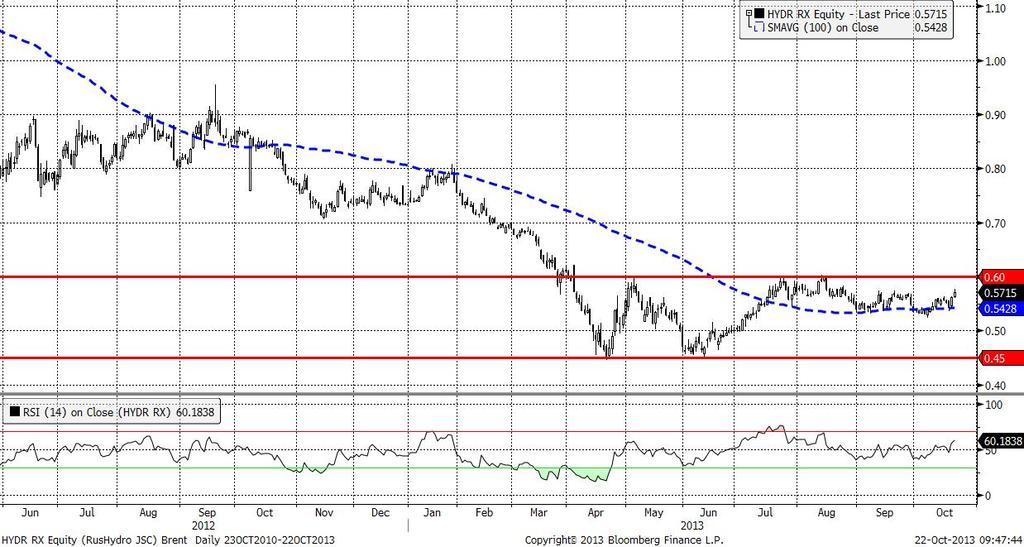This screenshot has height=547, width=1024.
Task: Click the 60.1838 RSI value tag
Action: pos(1002,441)
